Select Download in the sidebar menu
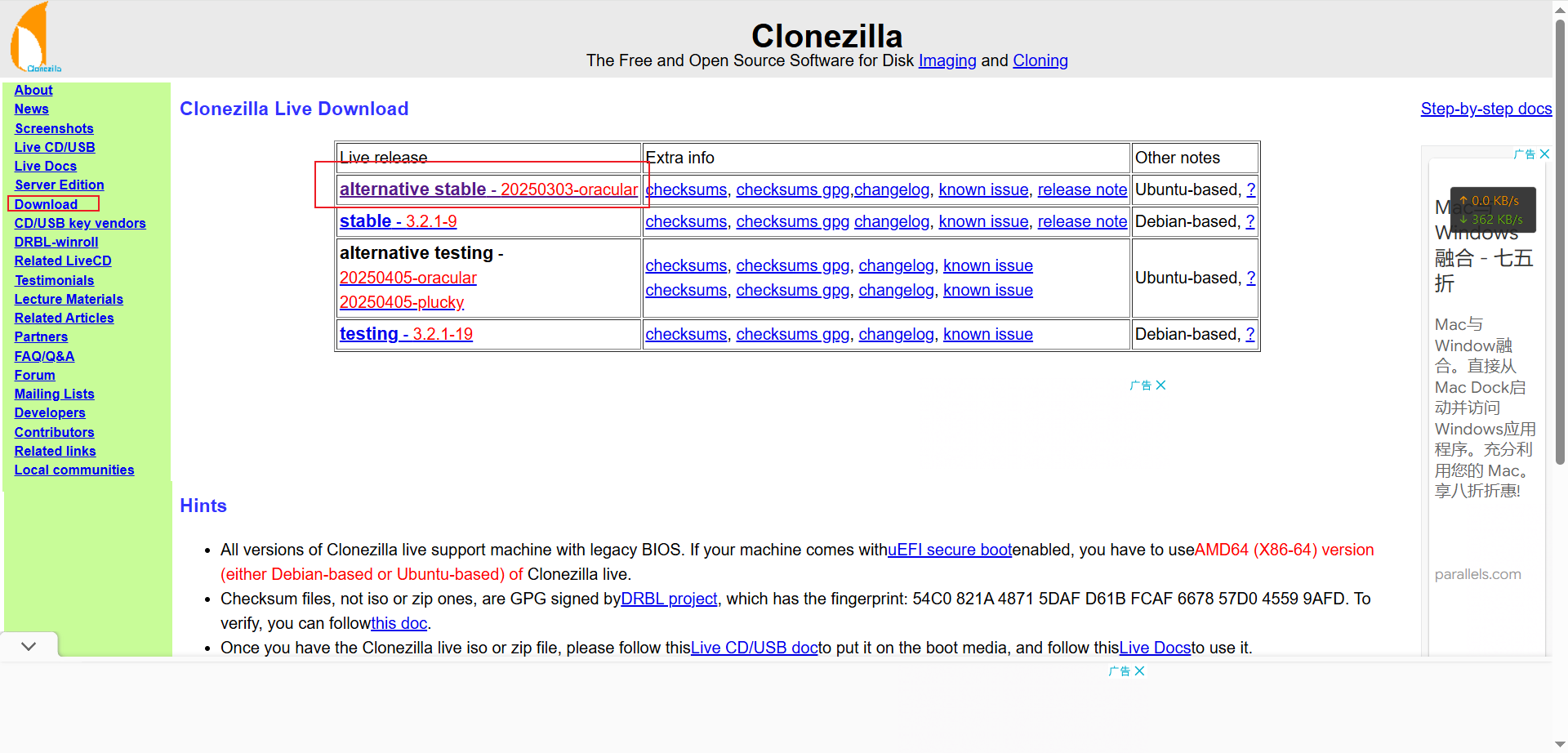Viewport: 1568px width, 753px height. (x=46, y=204)
